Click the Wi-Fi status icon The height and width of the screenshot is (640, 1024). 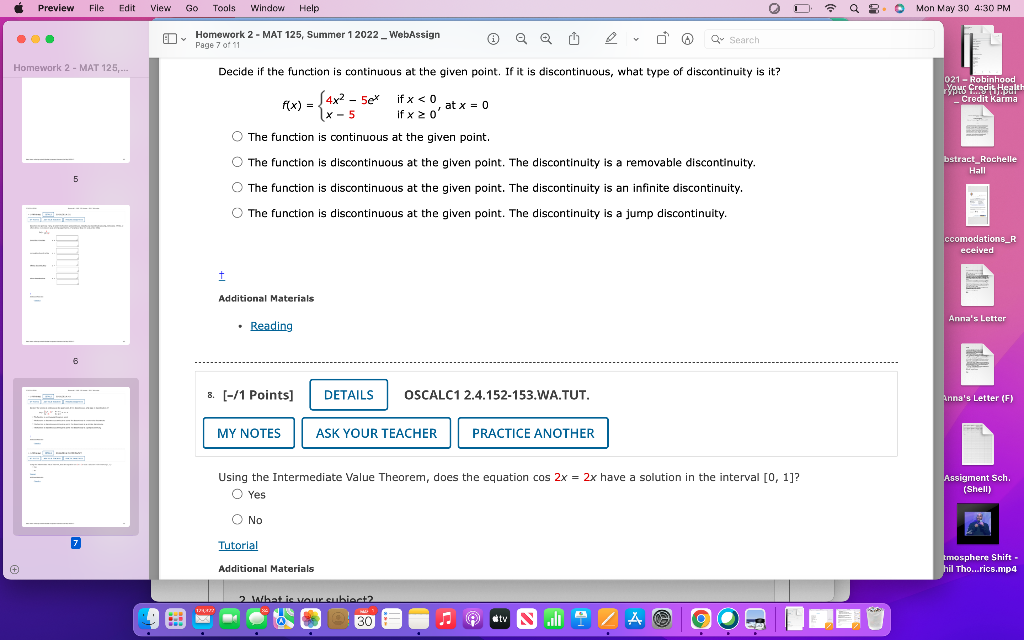click(x=830, y=8)
